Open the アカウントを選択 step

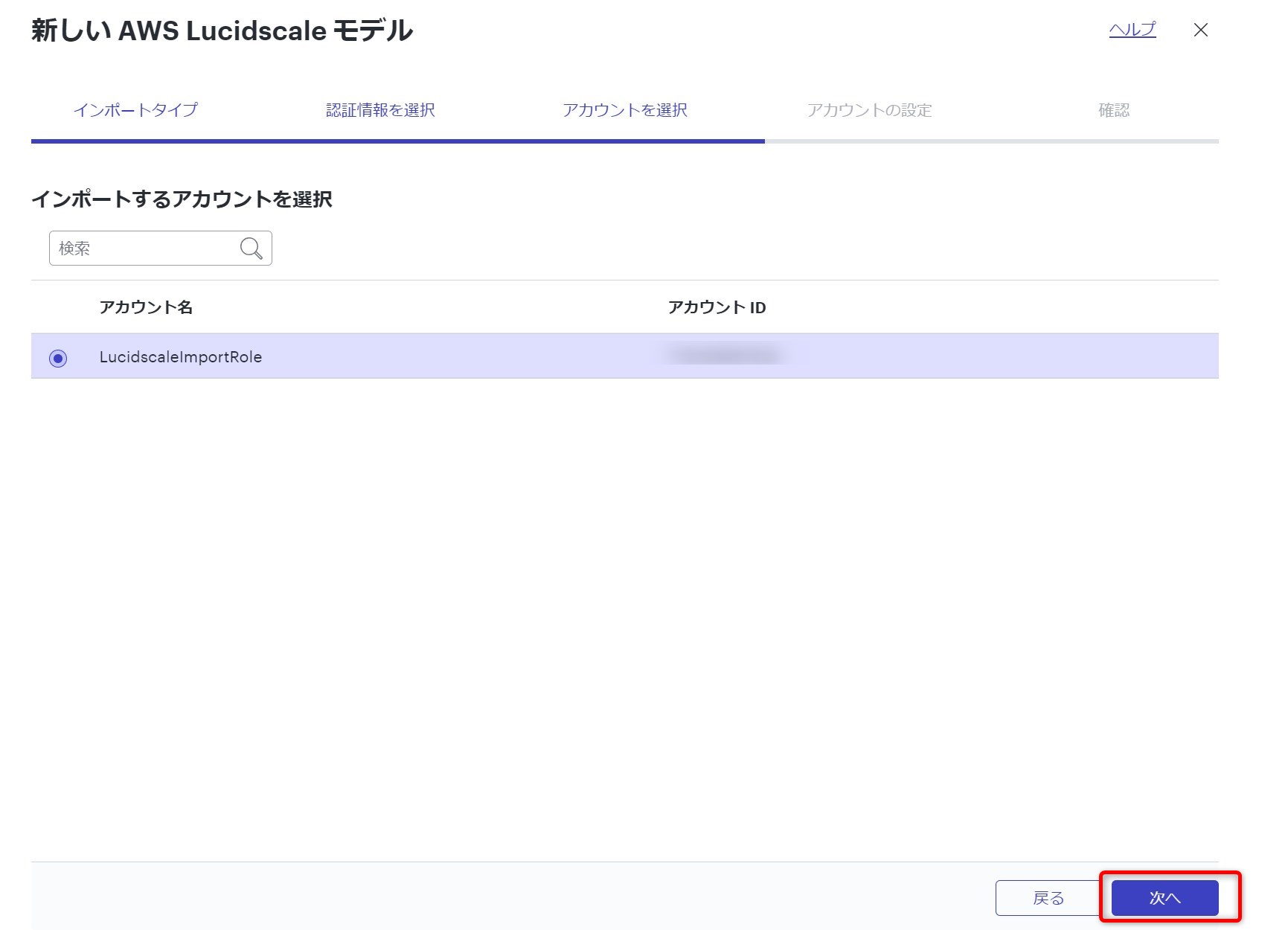pyautogui.click(x=626, y=109)
